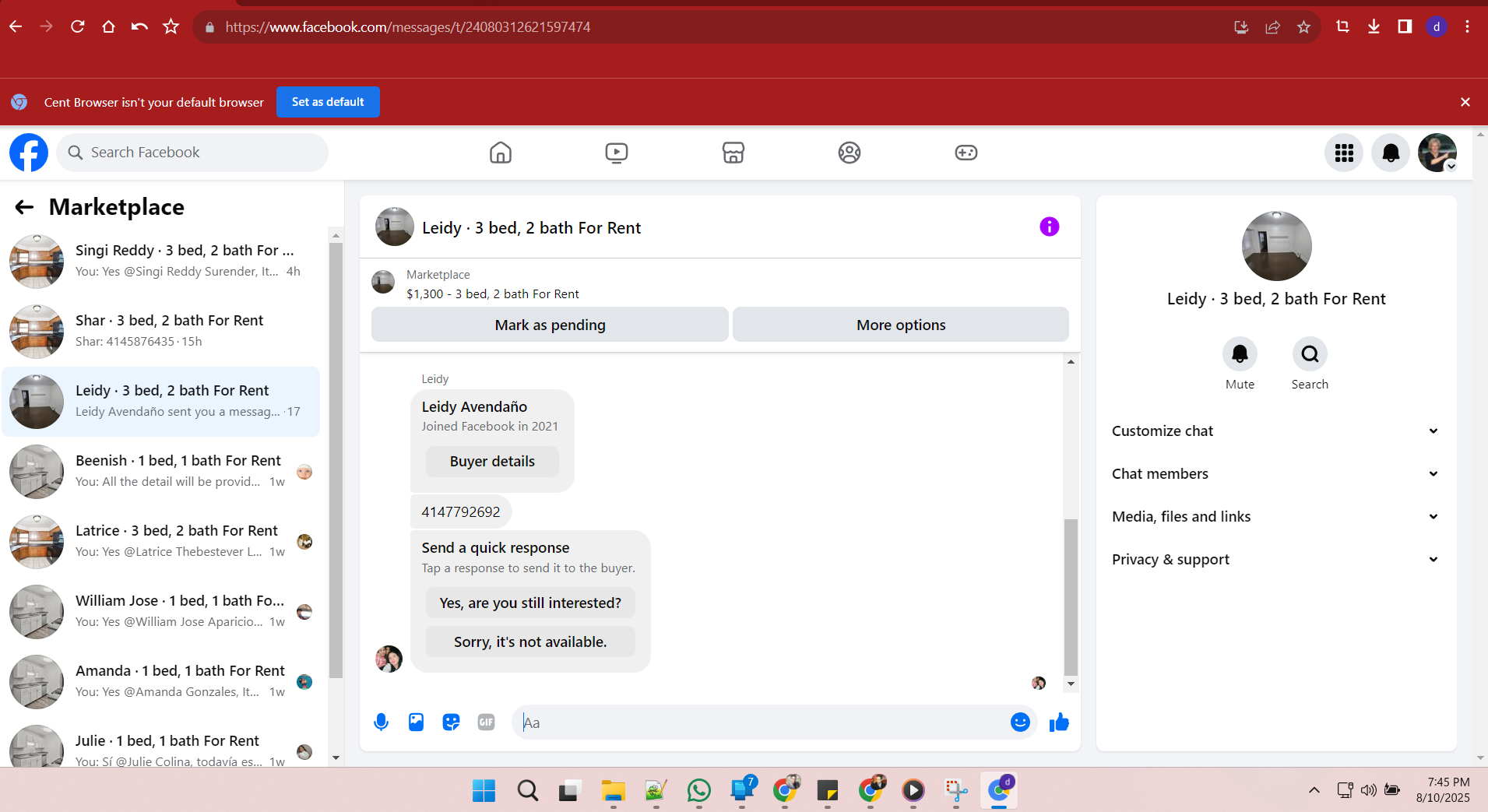Screen dimensions: 1488x812
Task: Click More options button
Action: [901, 325]
